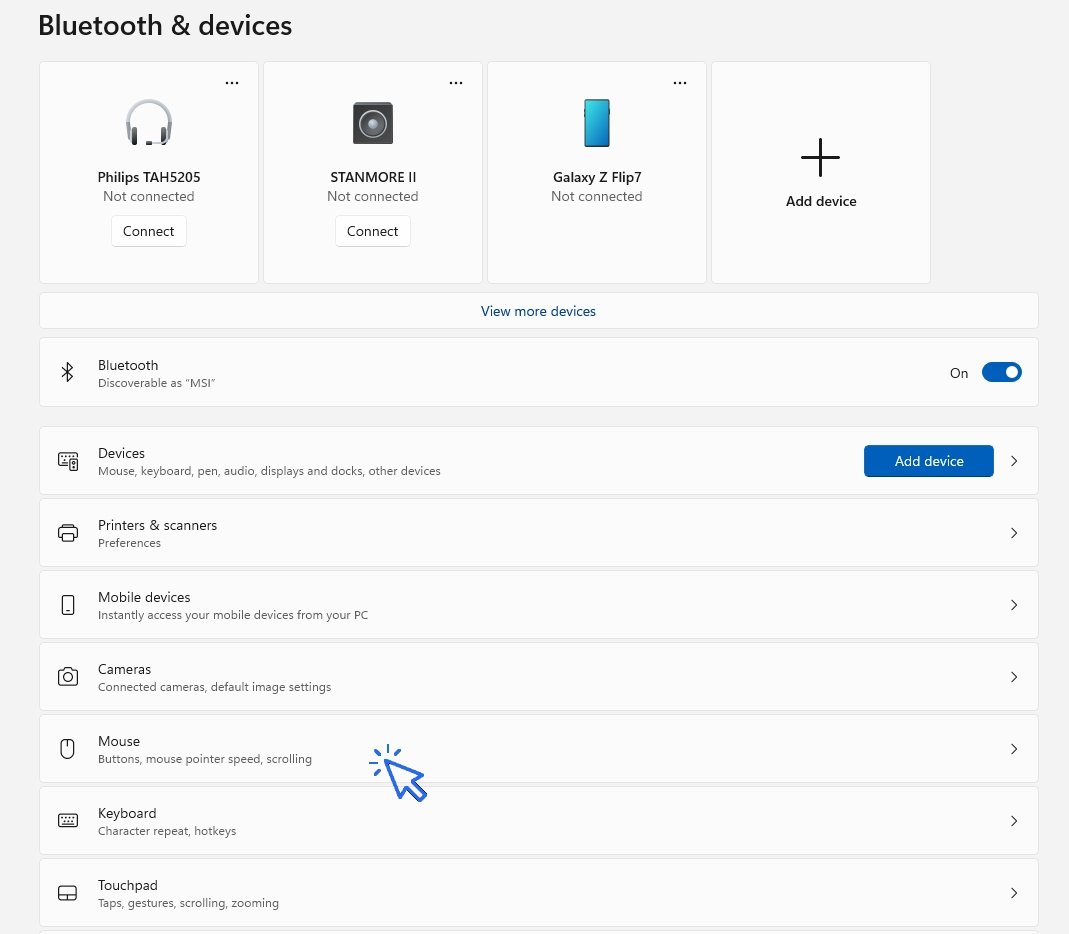Click the Mobile devices phone icon
The width and height of the screenshot is (1069, 934).
(x=67, y=605)
